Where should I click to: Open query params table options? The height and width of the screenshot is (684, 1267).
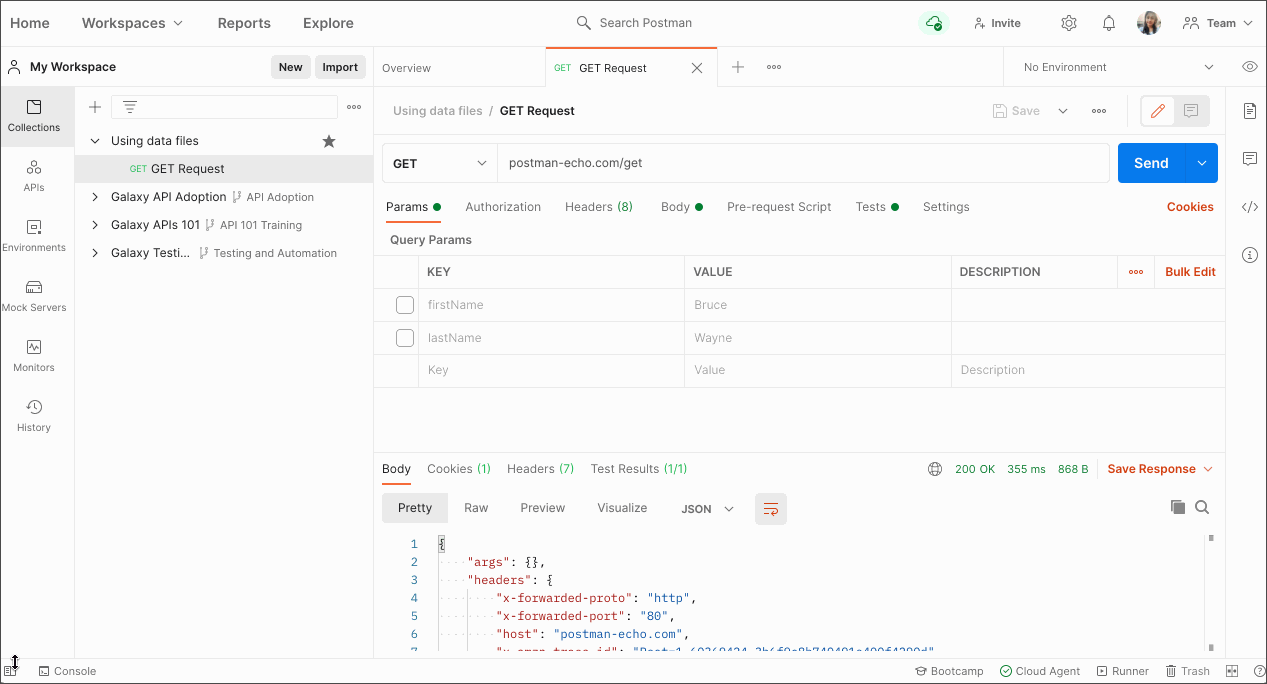1136,272
